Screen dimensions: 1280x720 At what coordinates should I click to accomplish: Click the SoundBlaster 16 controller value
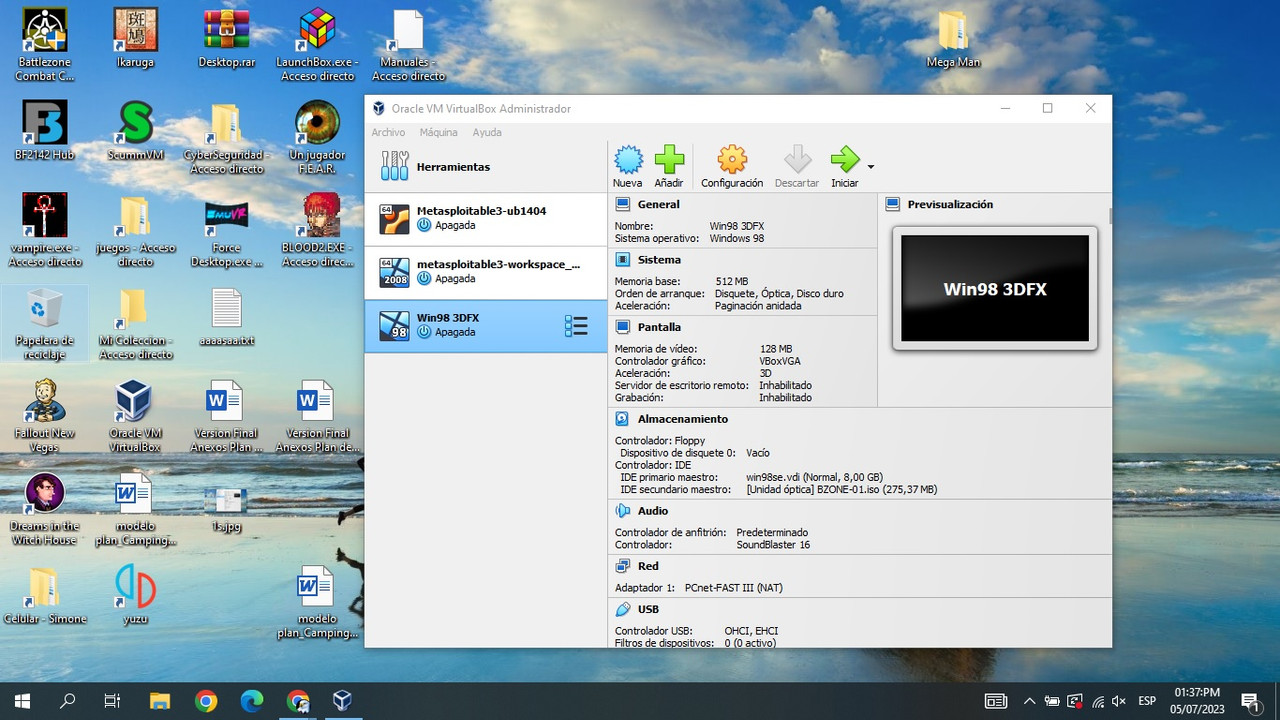[773, 545]
